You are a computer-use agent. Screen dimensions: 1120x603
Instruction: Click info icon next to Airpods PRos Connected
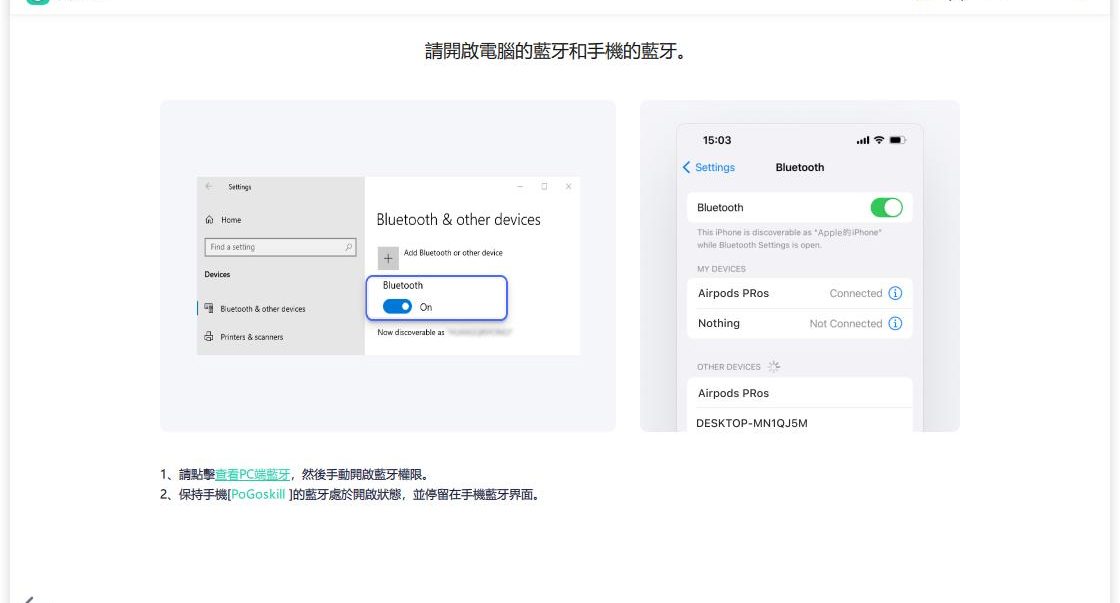[895, 294]
